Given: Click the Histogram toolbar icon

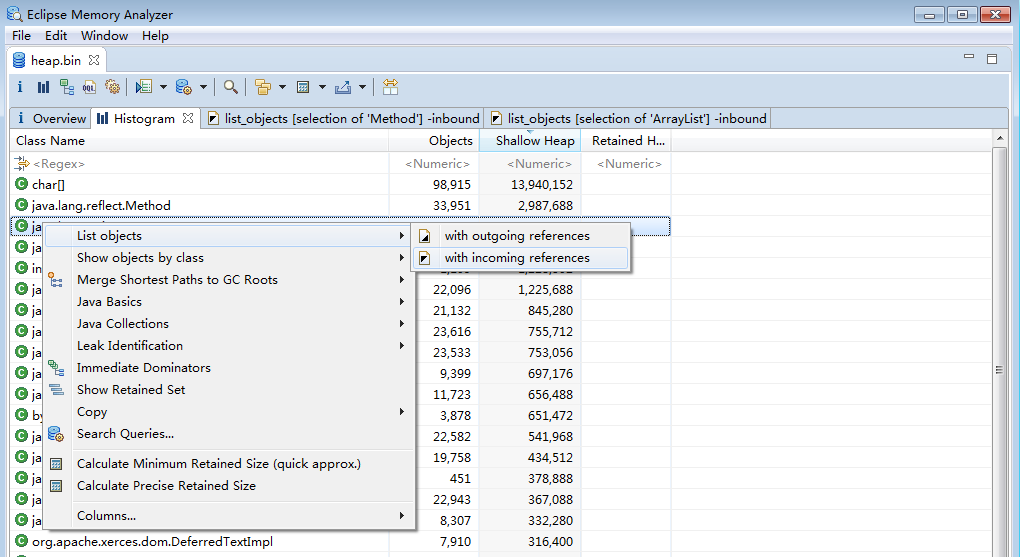Looking at the screenshot, I should click(43, 87).
